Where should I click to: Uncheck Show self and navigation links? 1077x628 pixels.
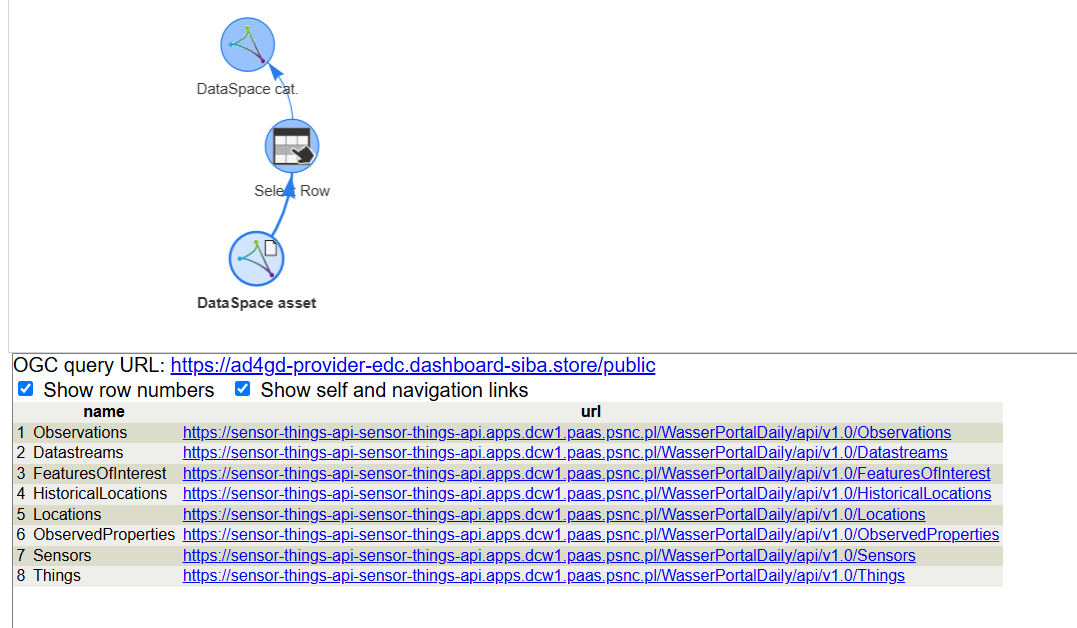point(243,389)
